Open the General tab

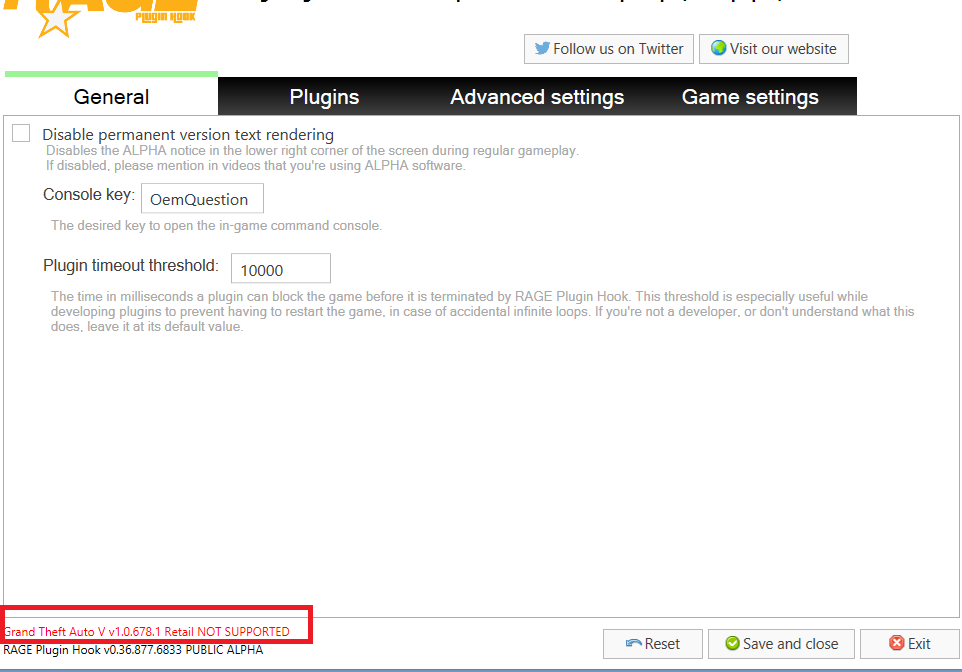[111, 96]
